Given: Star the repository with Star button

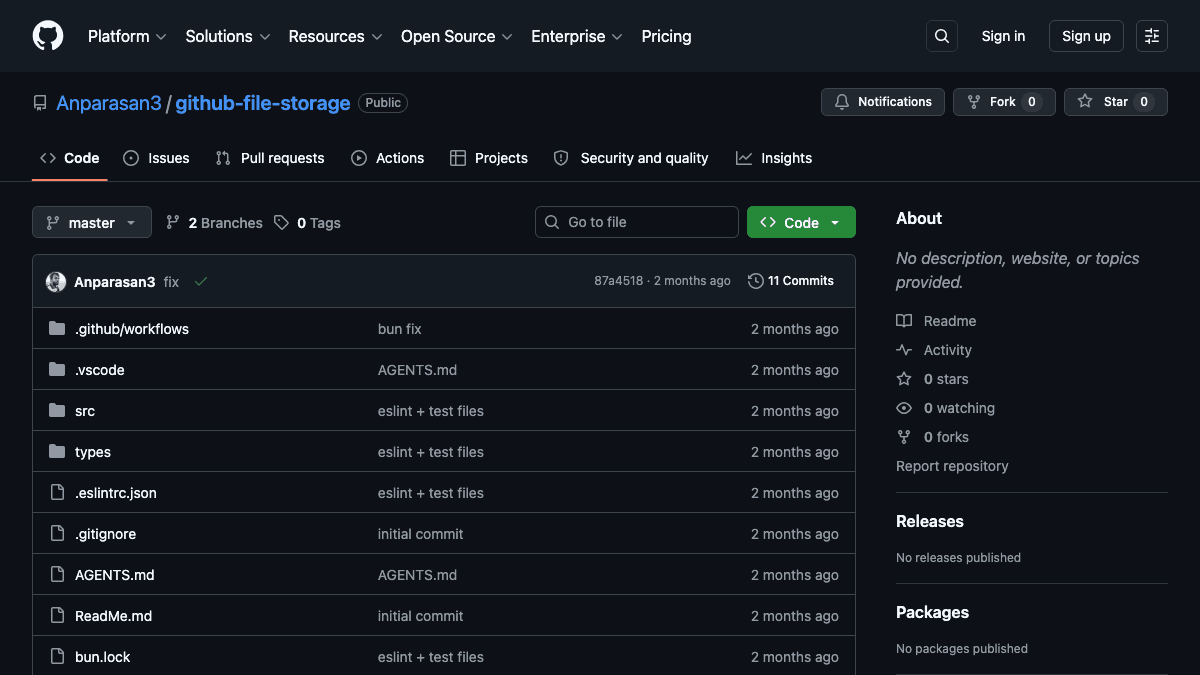Looking at the screenshot, I should (x=1116, y=102).
